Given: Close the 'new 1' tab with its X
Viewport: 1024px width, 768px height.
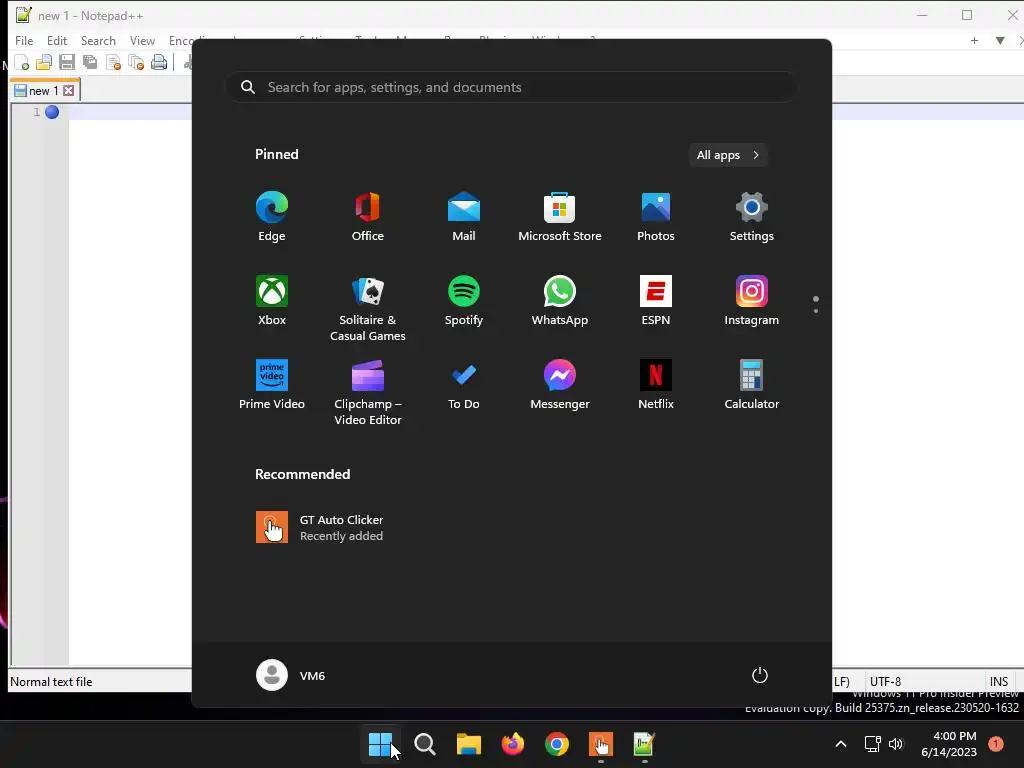Looking at the screenshot, I should tap(69, 91).
